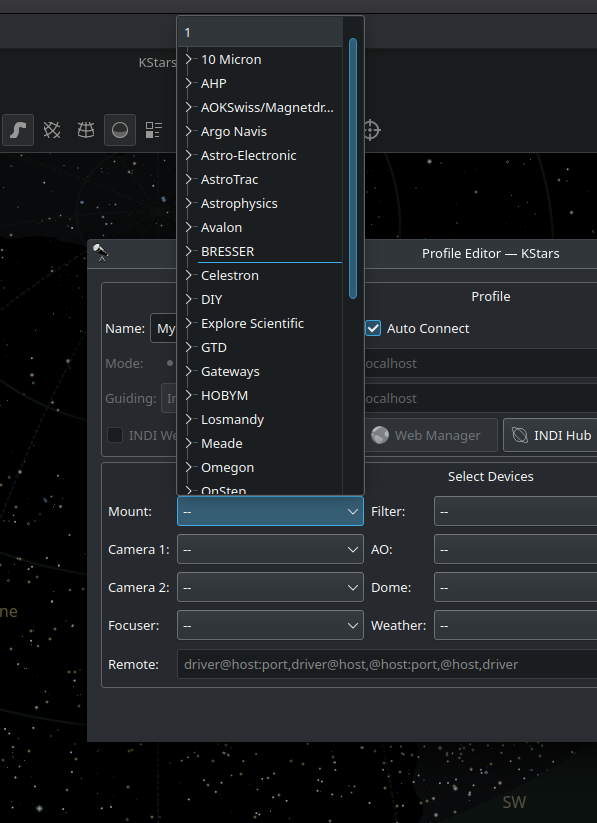The height and width of the screenshot is (823, 597).
Task: Click the INDI Hub button
Action: click(550, 435)
